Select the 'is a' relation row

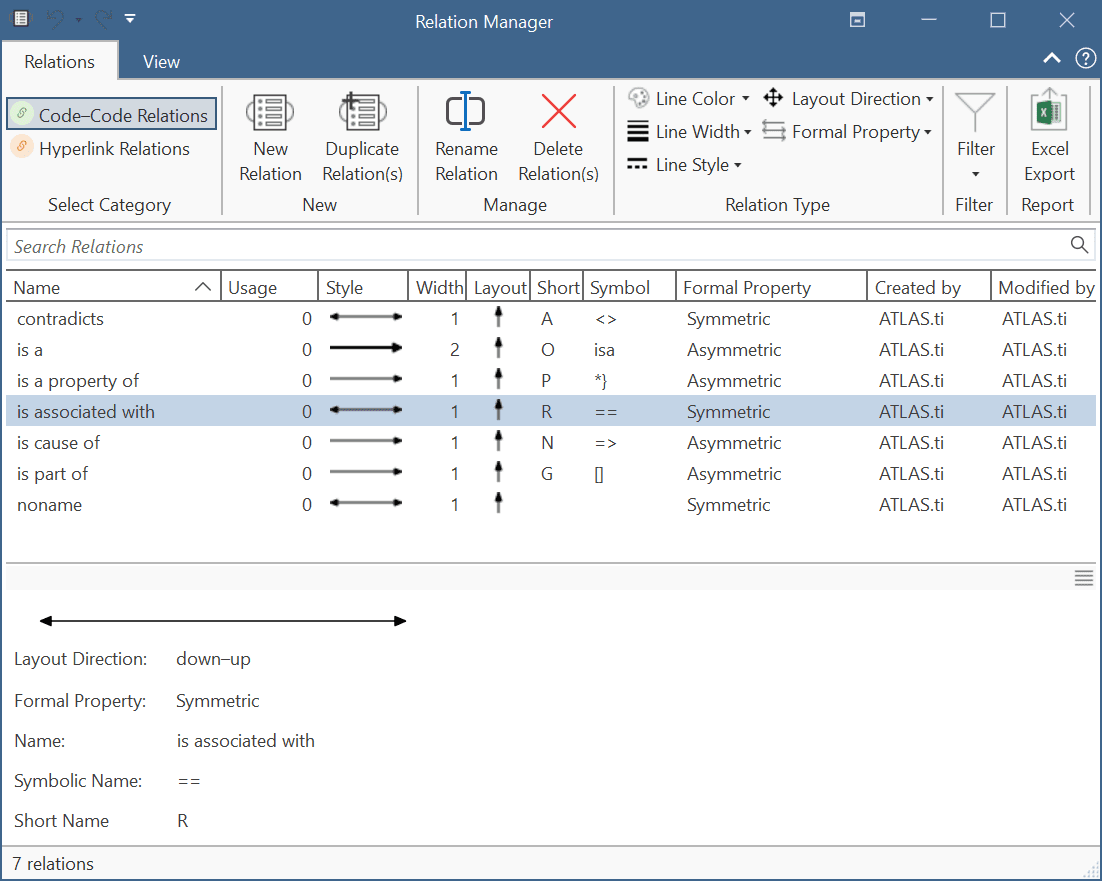[551, 349]
